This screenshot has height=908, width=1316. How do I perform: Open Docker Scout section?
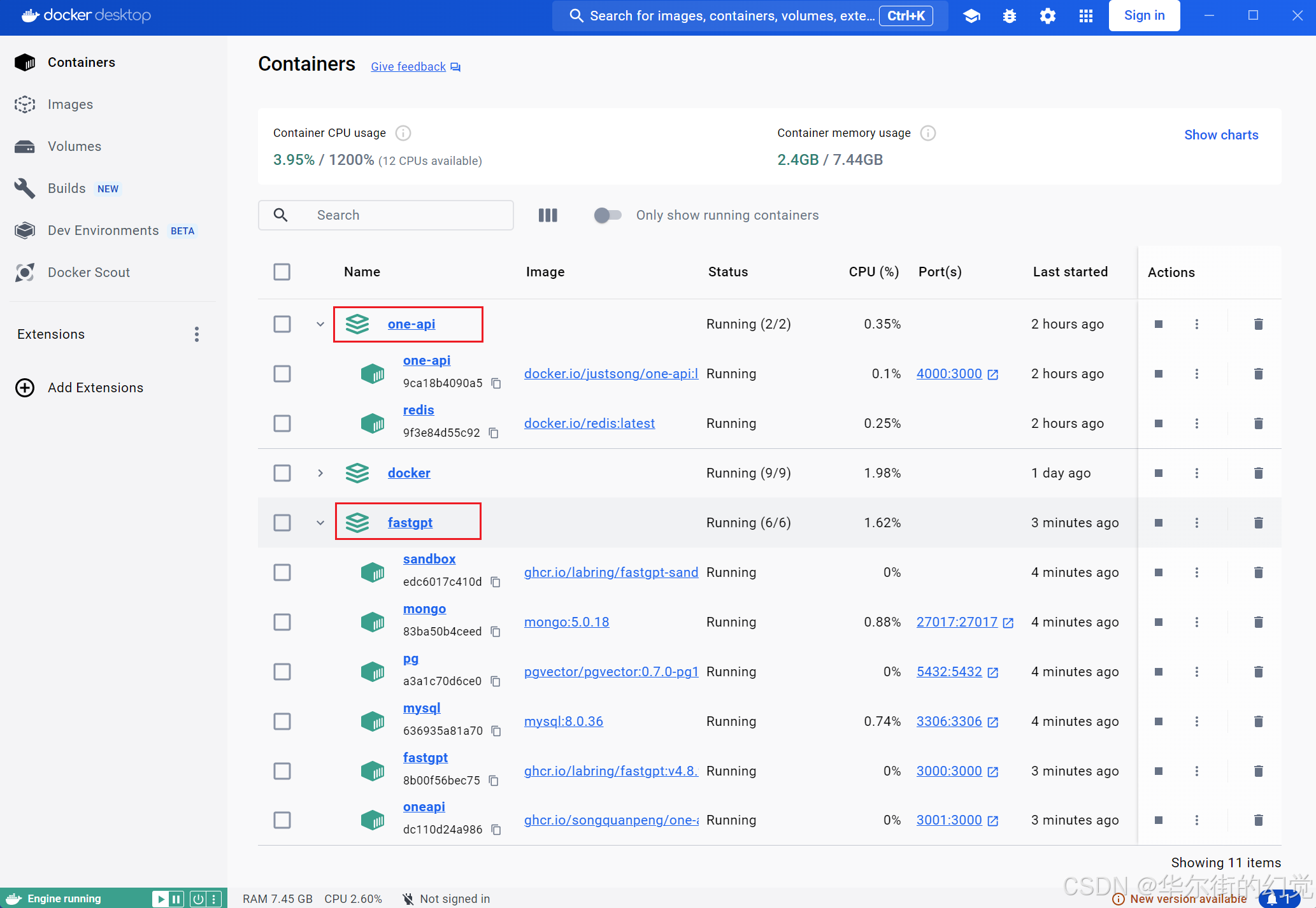point(89,272)
